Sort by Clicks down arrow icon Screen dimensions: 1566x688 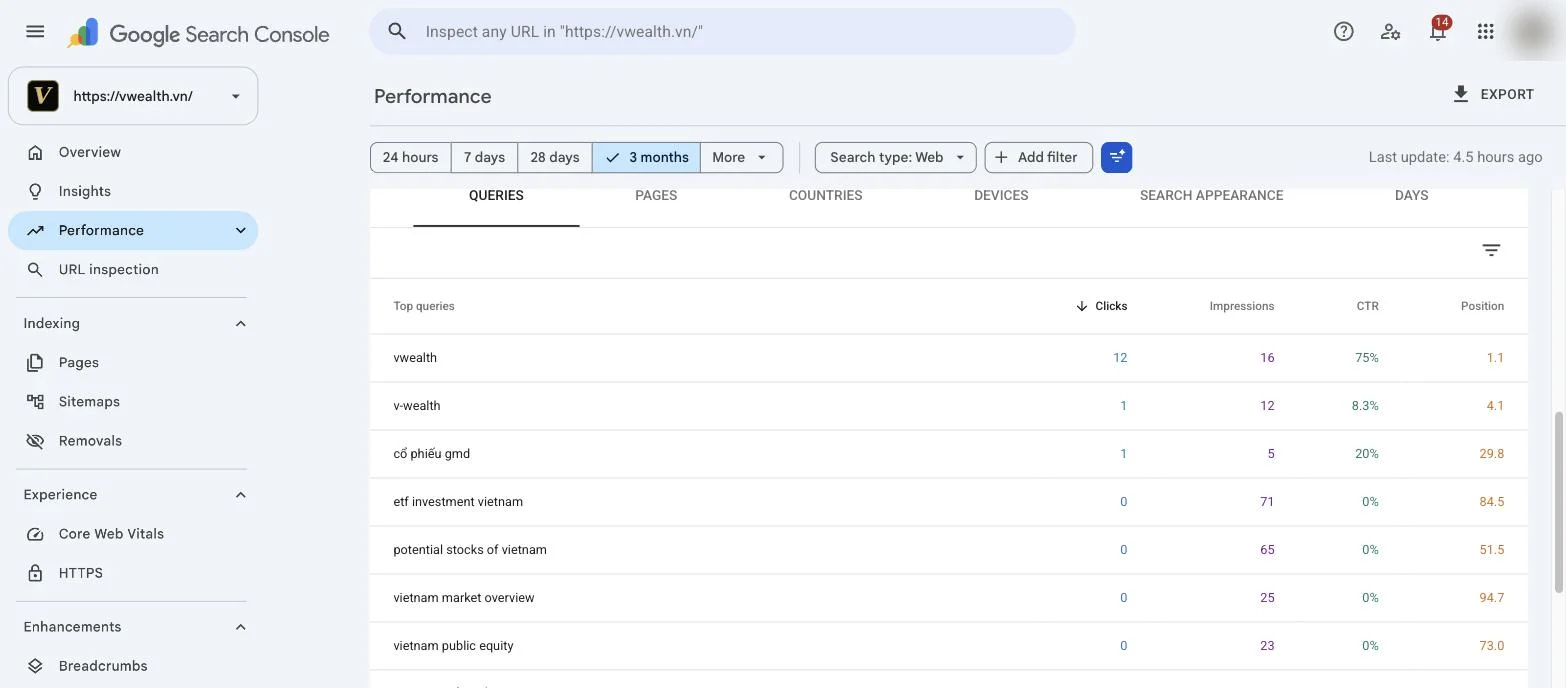(x=1082, y=306)
